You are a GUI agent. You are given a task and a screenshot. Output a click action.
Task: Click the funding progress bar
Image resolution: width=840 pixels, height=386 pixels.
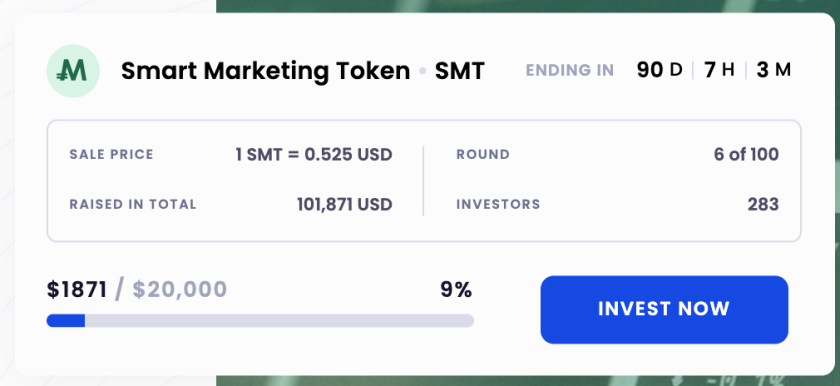point(260,321)
